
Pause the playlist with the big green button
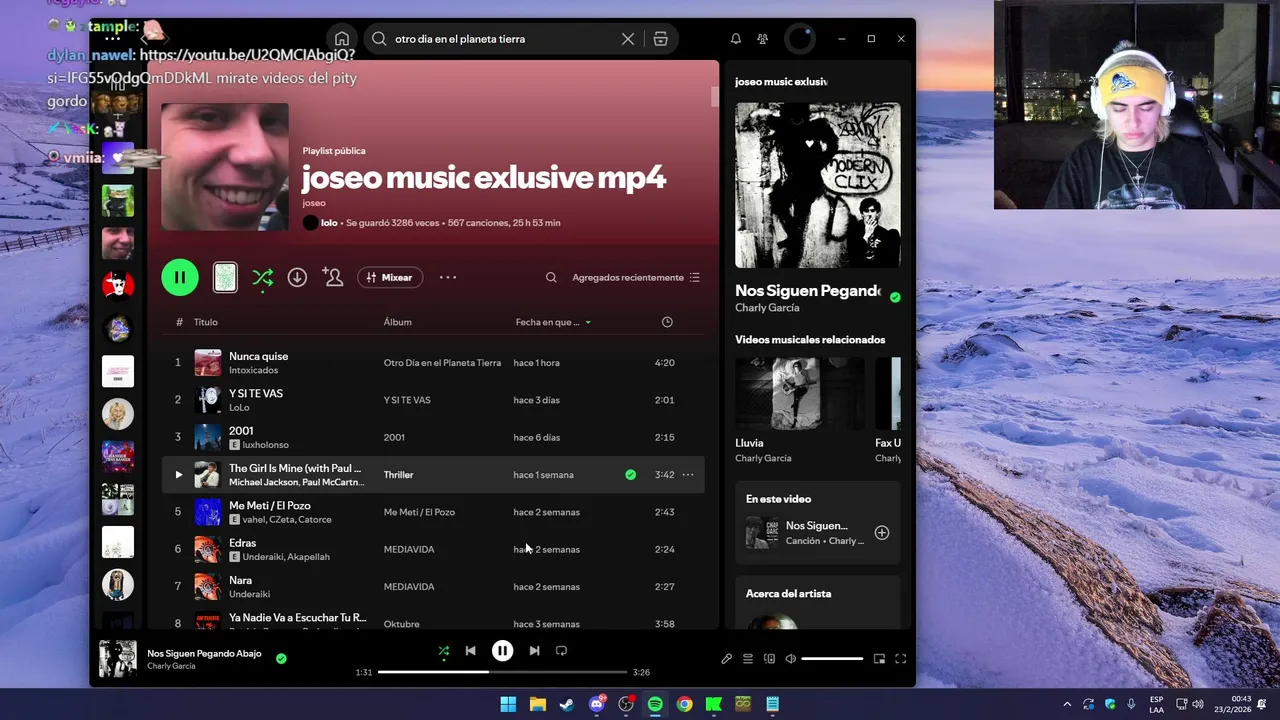click(180, 277)
